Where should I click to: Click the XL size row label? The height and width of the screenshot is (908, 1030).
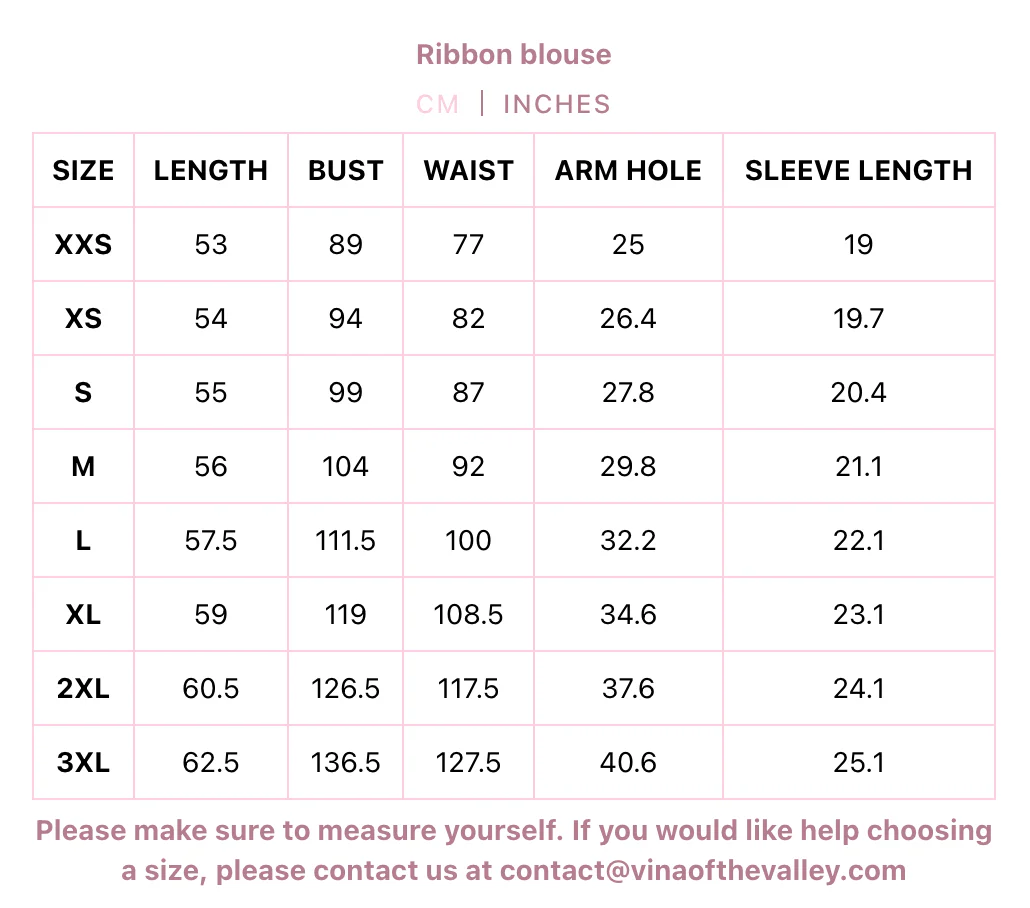(83, 614)
